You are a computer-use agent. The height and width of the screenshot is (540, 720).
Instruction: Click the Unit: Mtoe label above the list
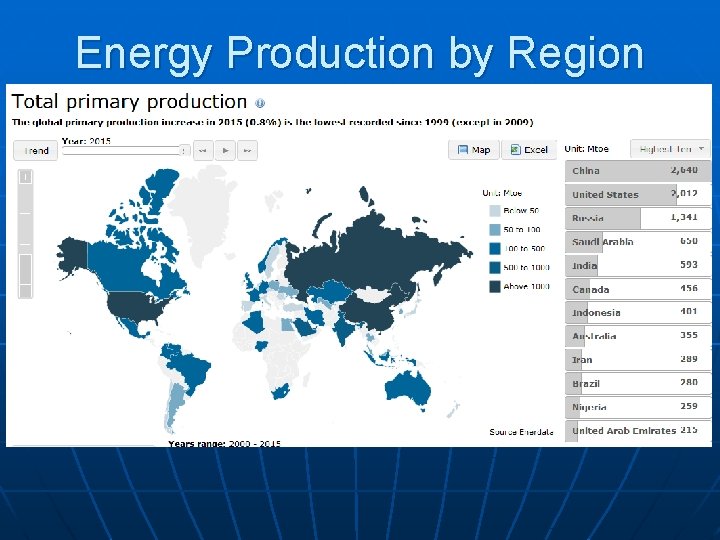tap(586, 149)
